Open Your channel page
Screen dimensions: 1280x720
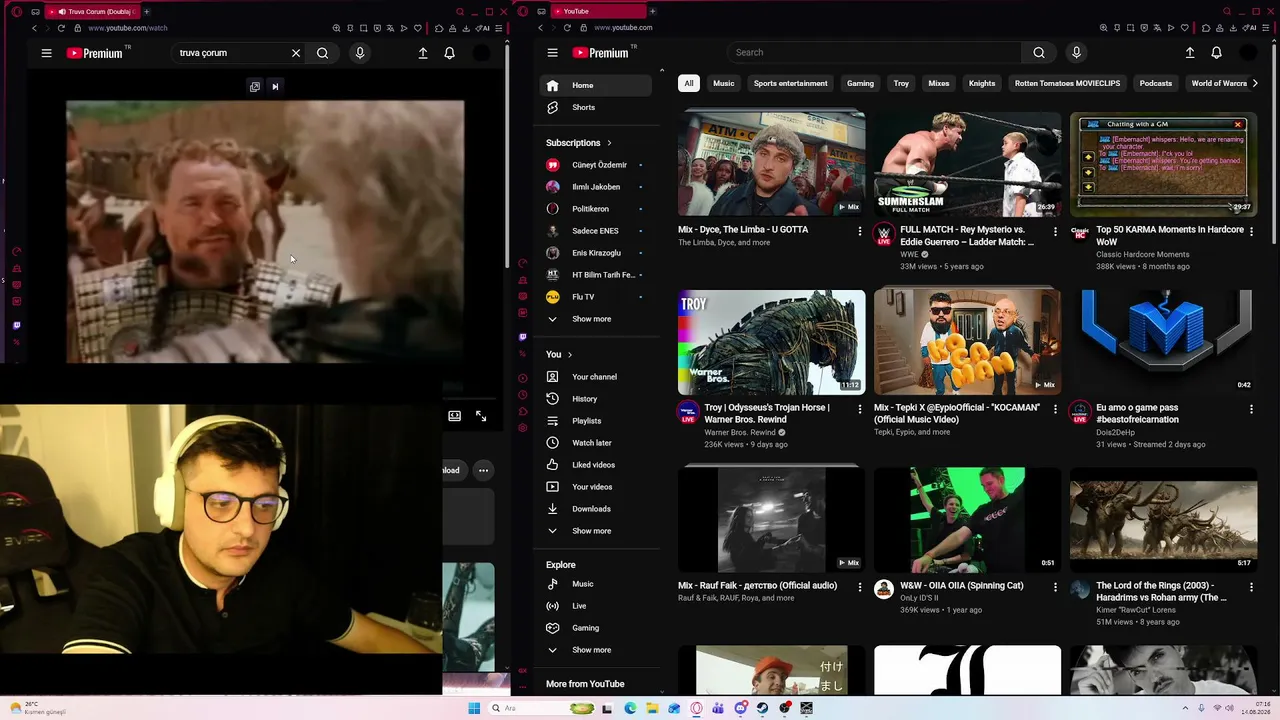click(596, 377)
